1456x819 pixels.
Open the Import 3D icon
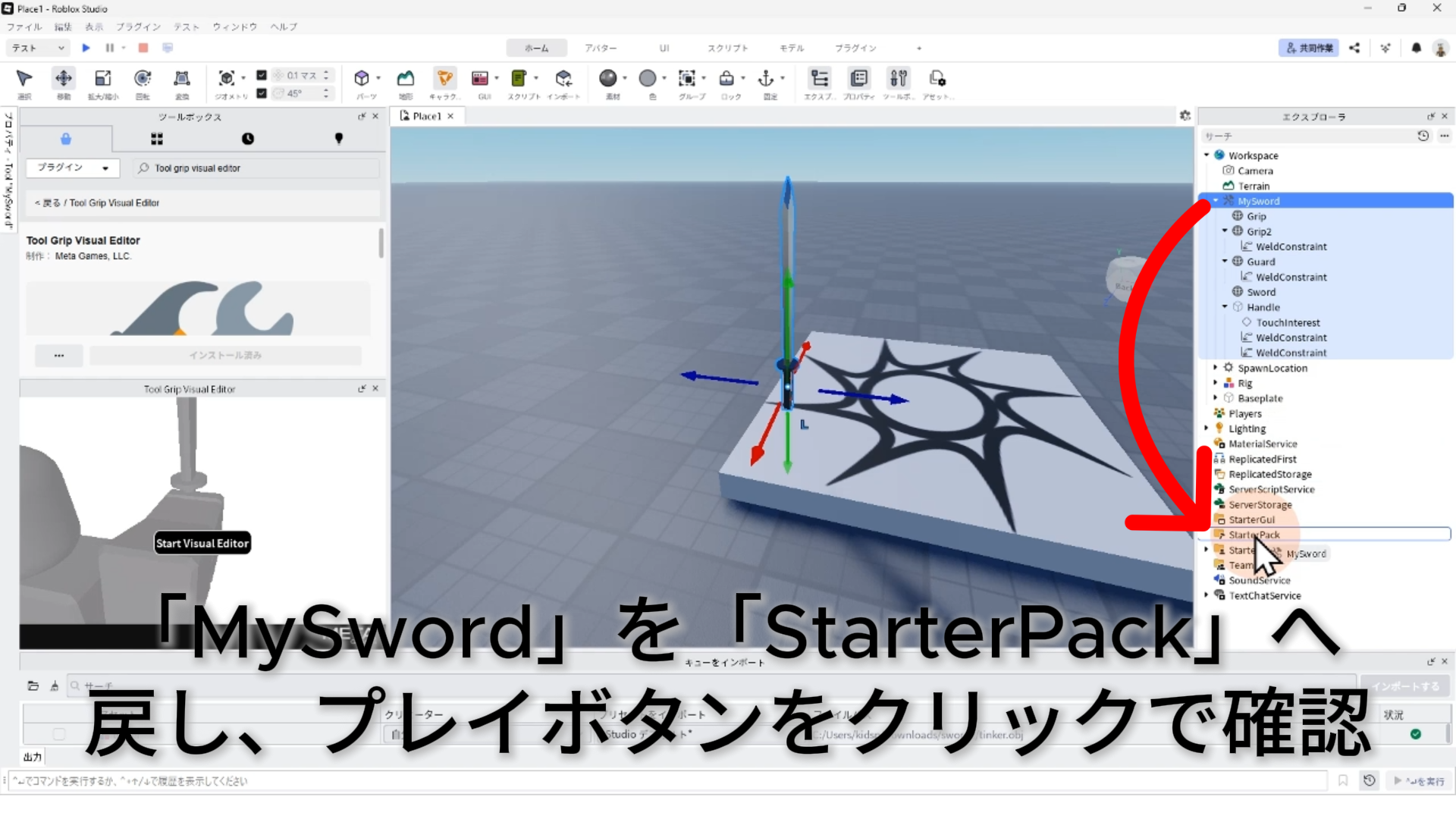click(563, 79)
